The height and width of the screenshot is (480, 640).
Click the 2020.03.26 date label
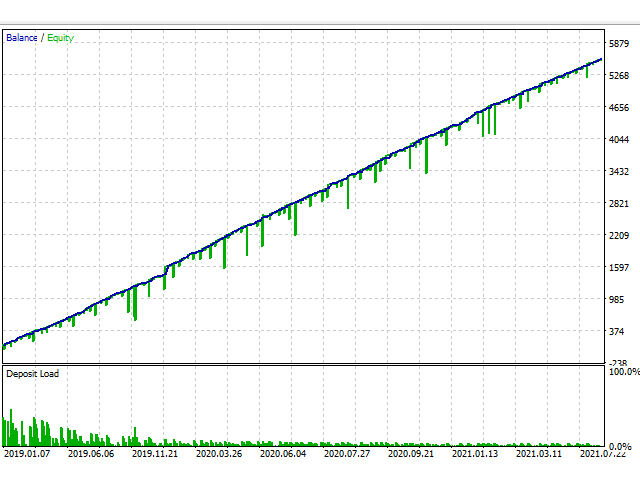[219, 453]
